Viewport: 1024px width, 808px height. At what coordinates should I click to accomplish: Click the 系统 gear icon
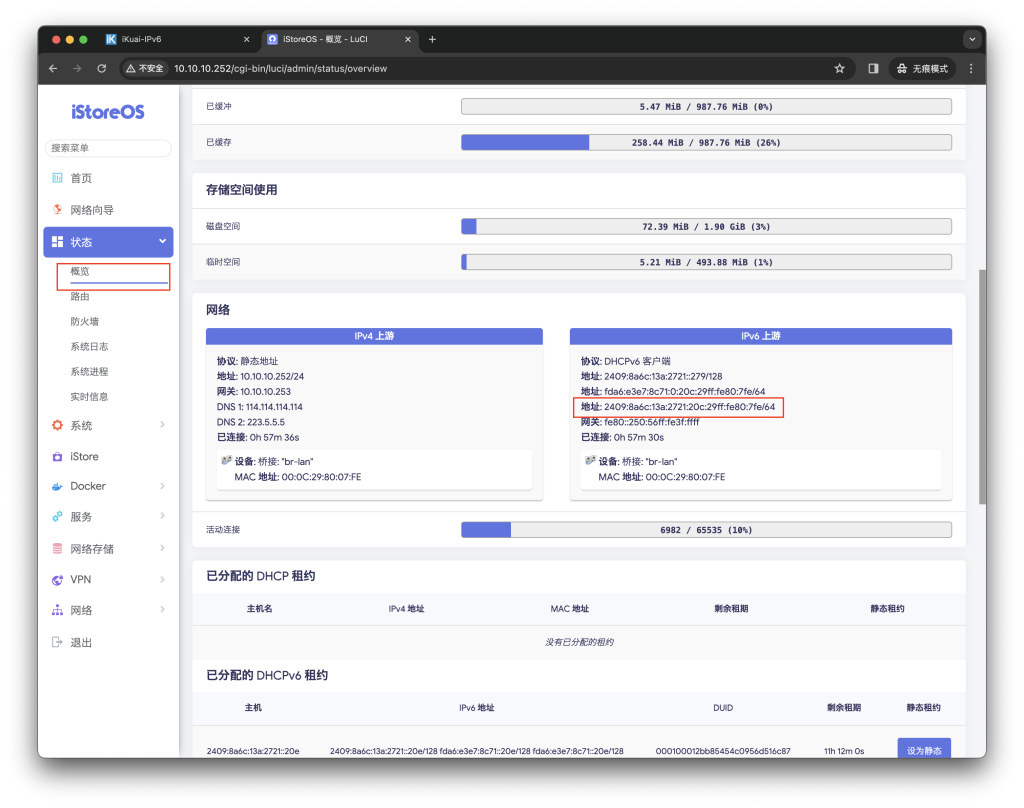point(57,425)
